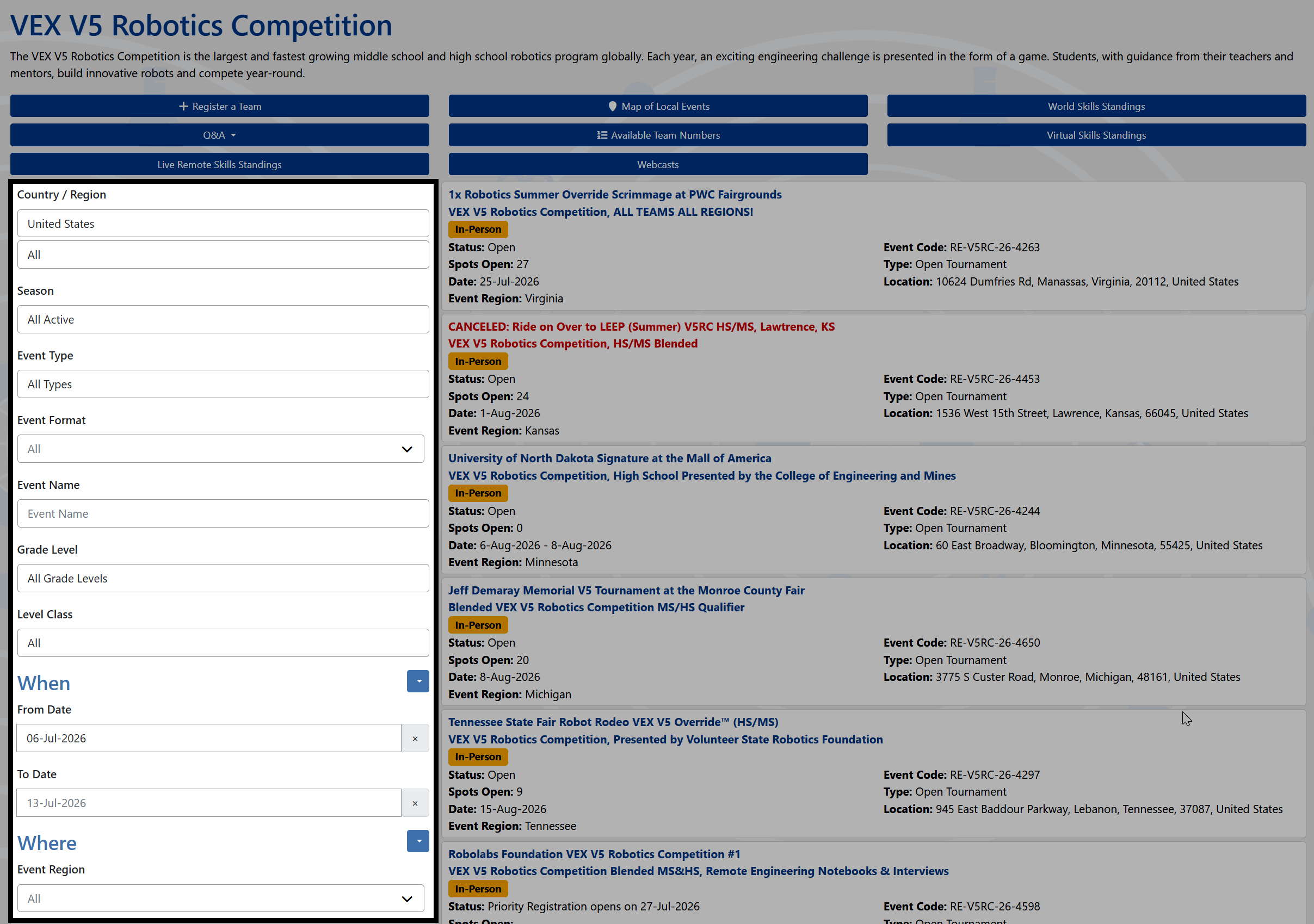Viewport: 1314px width, 924px height.
Task: Open the Map of Local Events
Action: coord(658,106)
